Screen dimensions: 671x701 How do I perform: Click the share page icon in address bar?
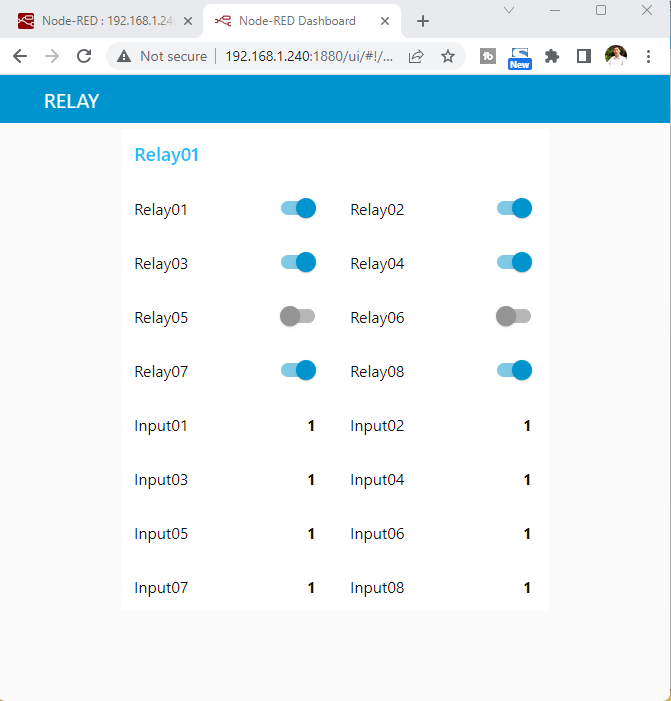tap(416, 57)
